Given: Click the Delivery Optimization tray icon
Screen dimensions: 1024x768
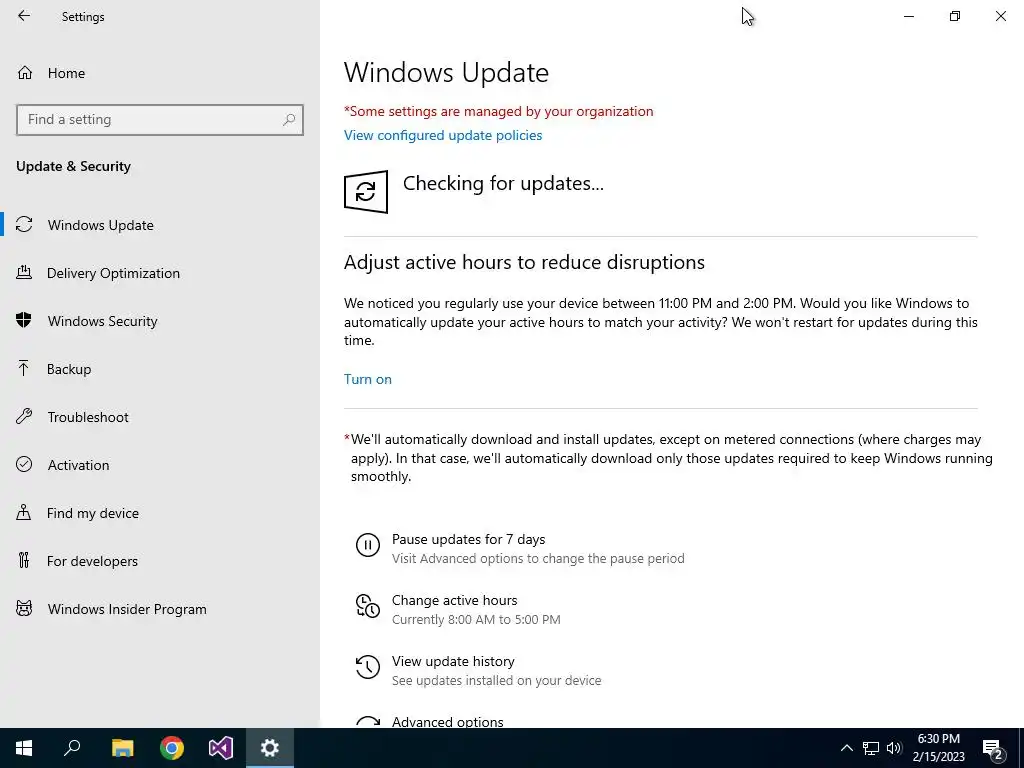Looking at the screenshot, I should tap(24, 272).
